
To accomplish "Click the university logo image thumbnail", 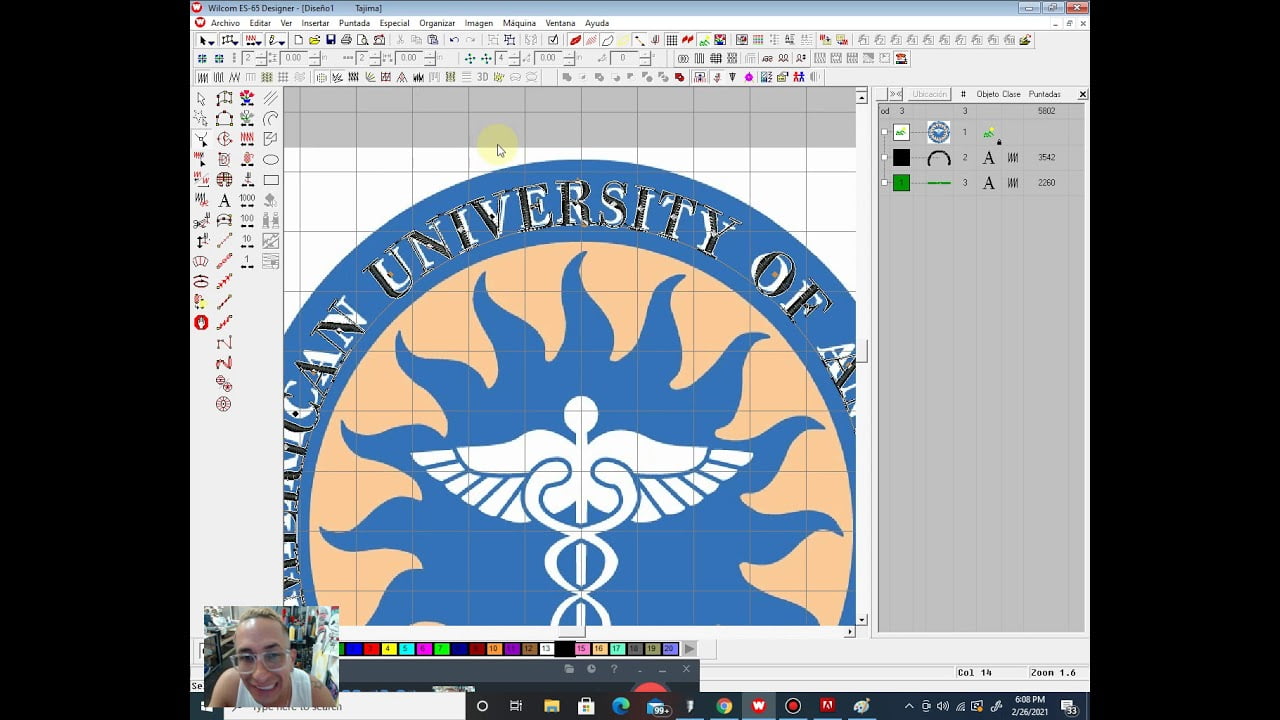I will [939, 132].
